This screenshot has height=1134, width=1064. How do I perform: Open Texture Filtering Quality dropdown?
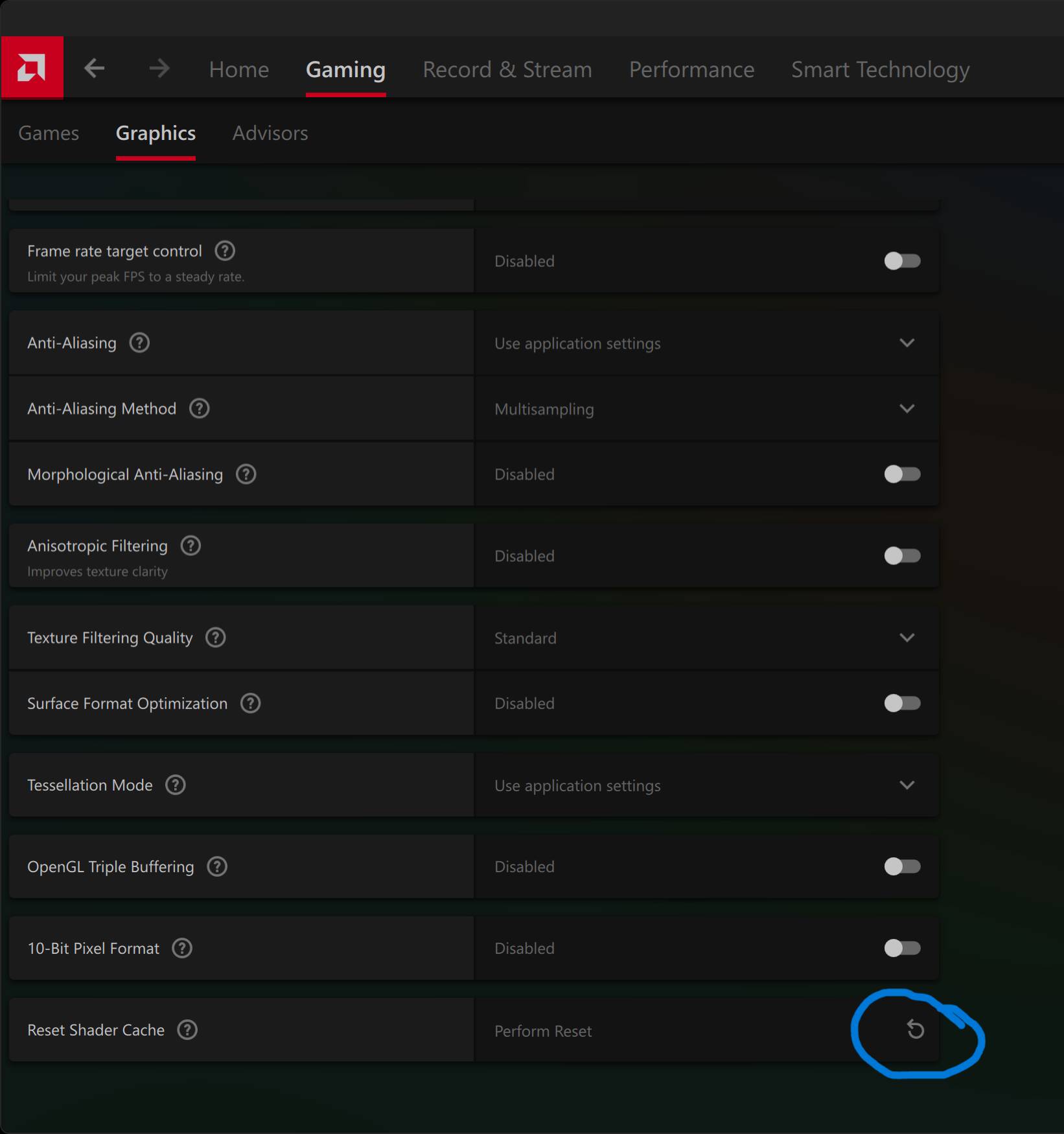pyautogui.click(x=907, y=638)
